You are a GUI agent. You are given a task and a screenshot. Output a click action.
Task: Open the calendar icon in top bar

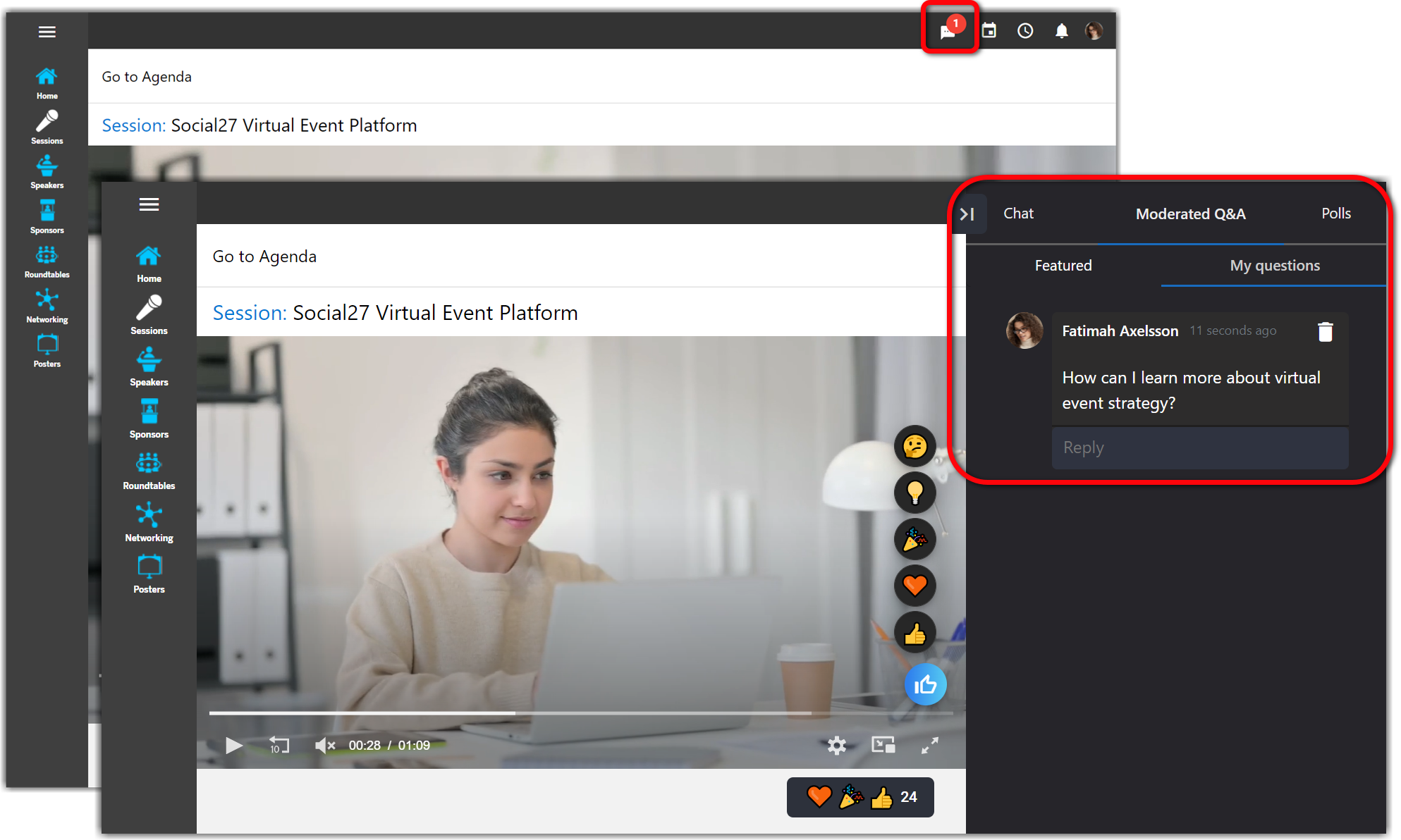[x=989, y=30]
